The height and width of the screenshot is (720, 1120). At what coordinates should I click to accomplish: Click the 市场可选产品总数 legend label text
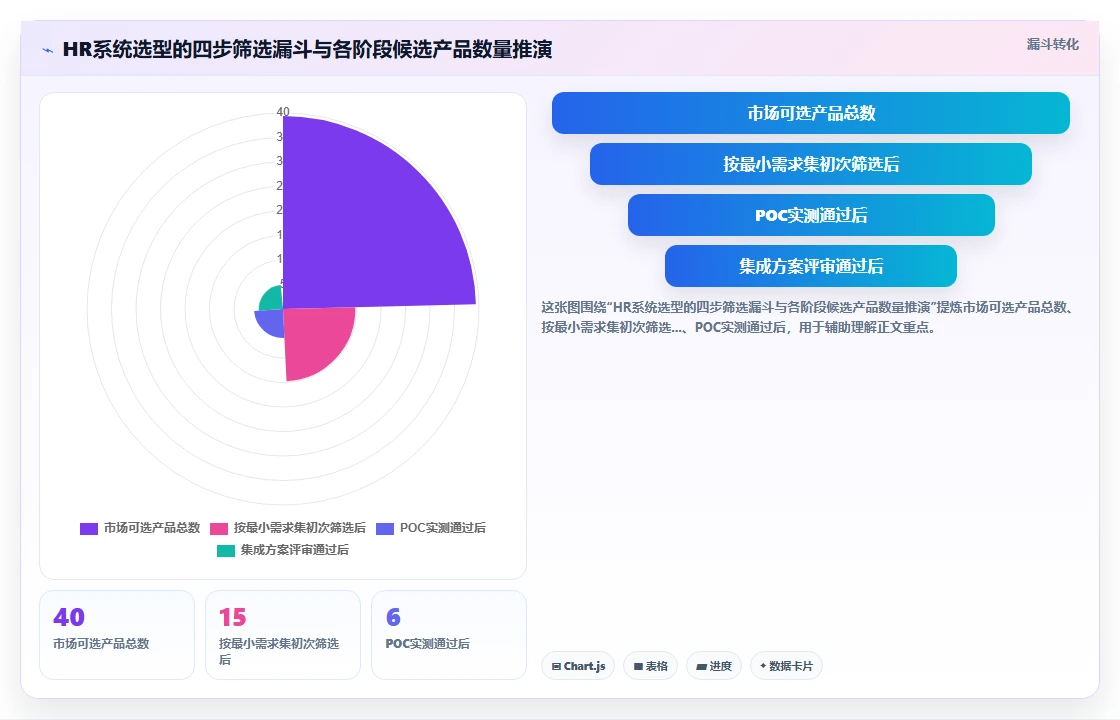pos(151,528)
